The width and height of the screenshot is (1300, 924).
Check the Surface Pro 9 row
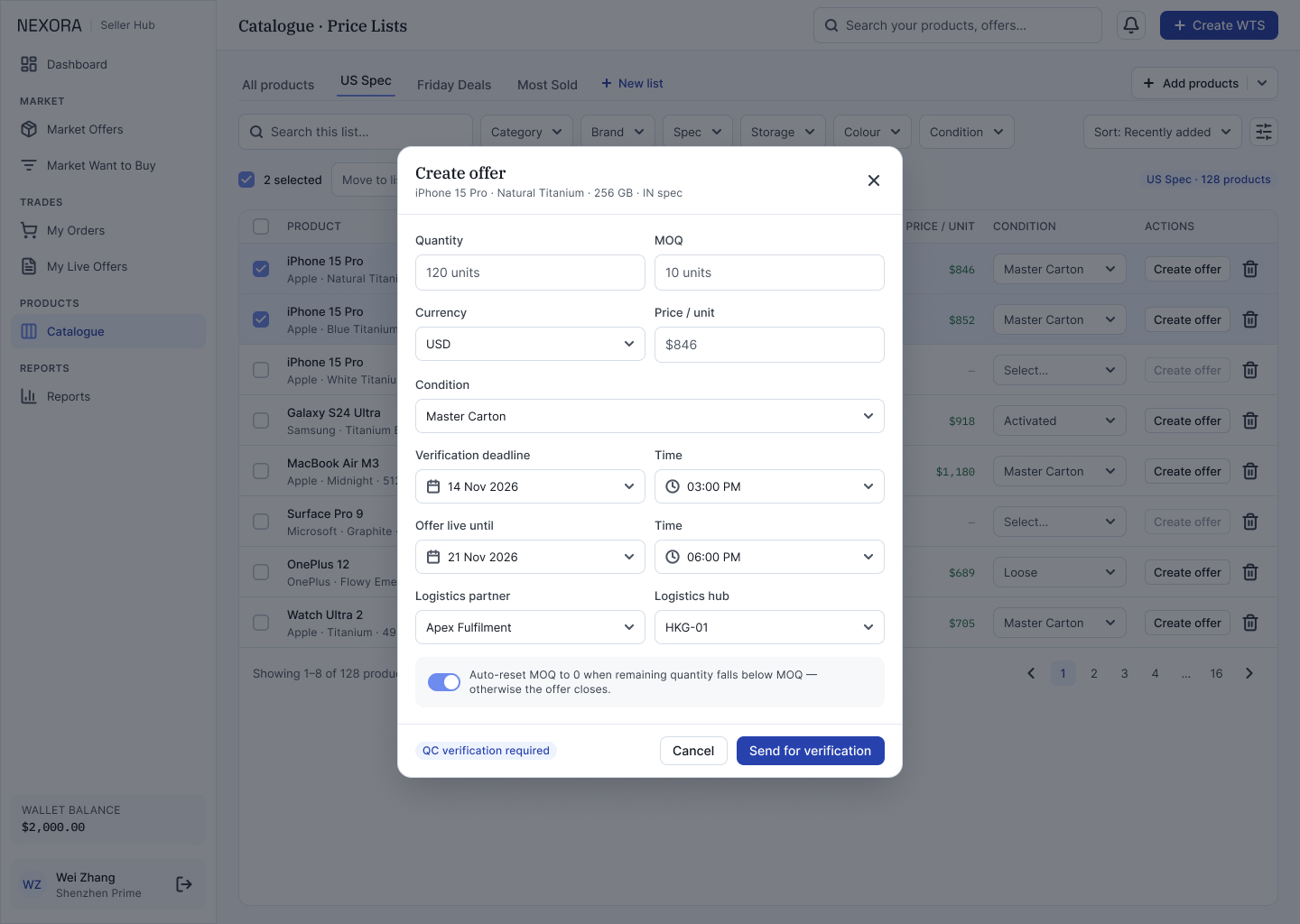pos(261,522)
